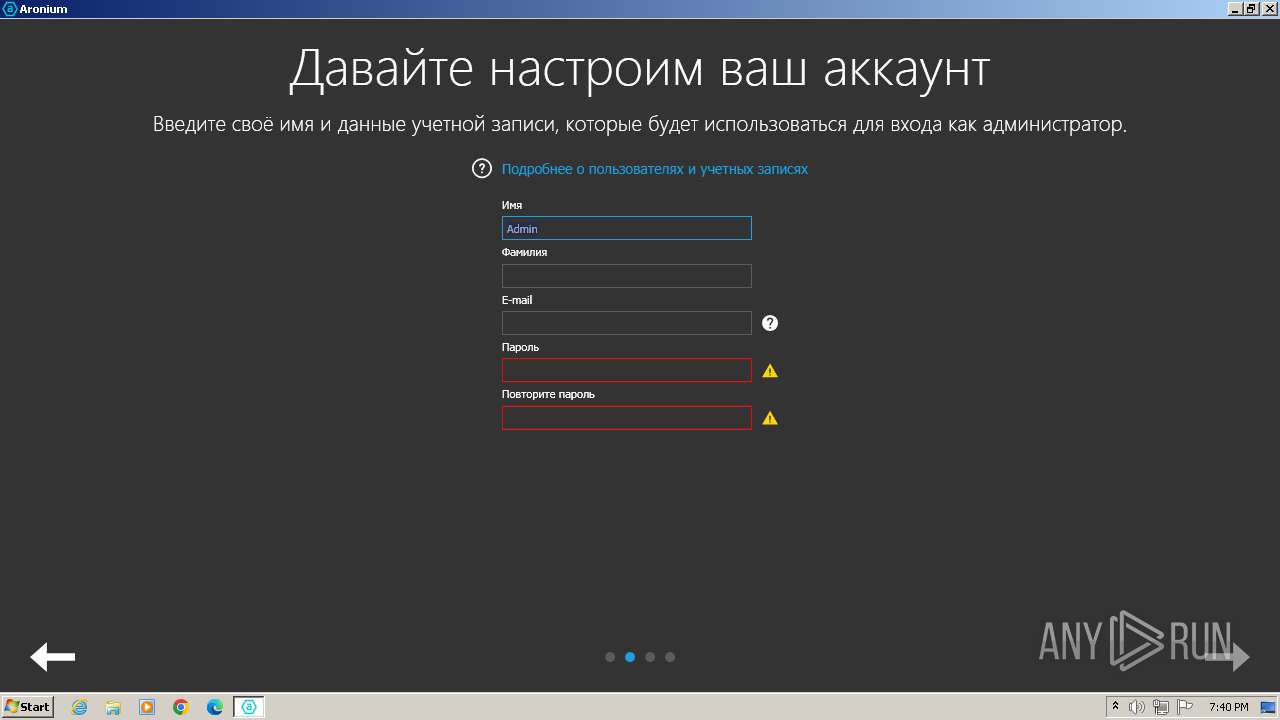The image size is (1280, 720).
Task: Open the Windows Start menu
Action: (27, 707)
